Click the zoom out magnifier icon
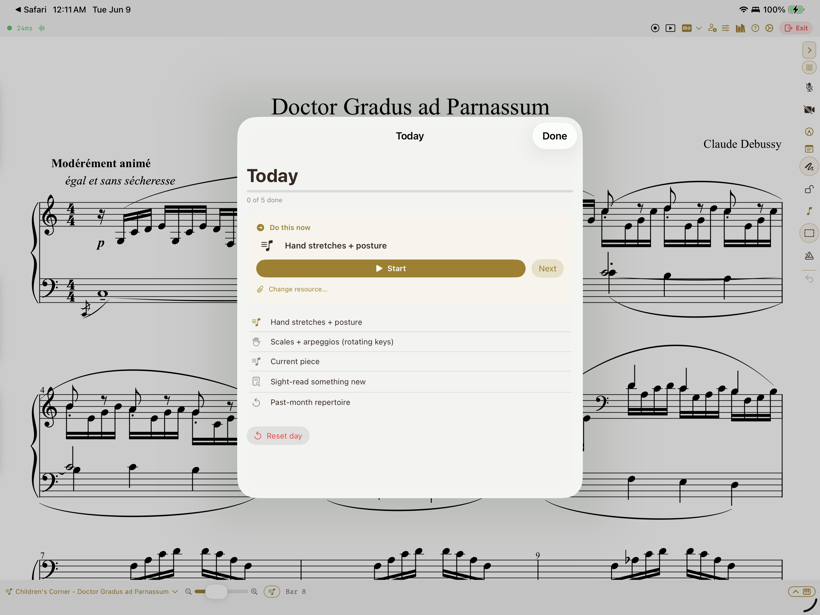The width and height of the screenshot is (820, 615). (188, 591)
